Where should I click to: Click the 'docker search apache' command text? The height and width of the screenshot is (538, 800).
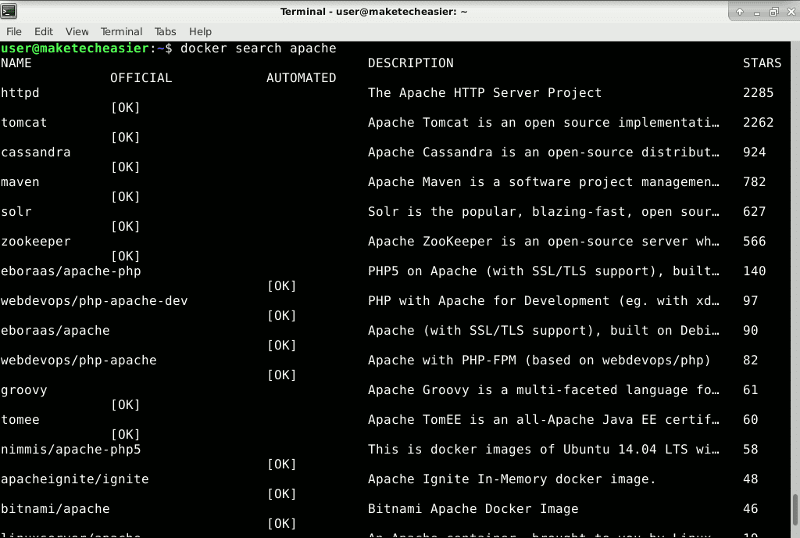pos(258,48)
